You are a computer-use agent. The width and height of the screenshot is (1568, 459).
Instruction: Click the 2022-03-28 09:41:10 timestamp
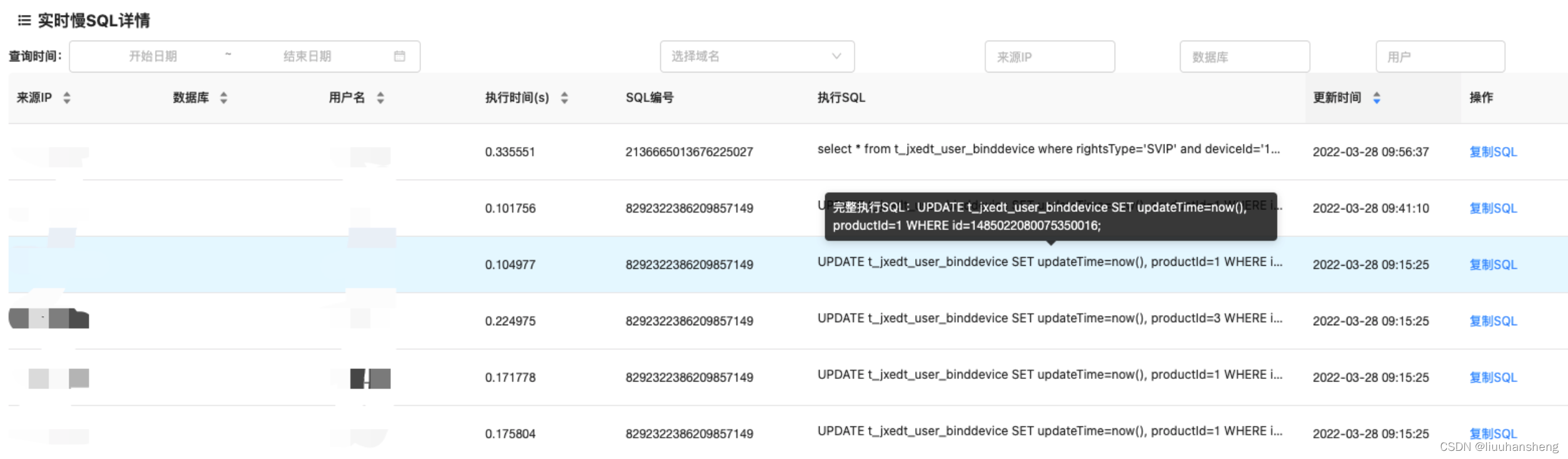(x=1371, y=208)
